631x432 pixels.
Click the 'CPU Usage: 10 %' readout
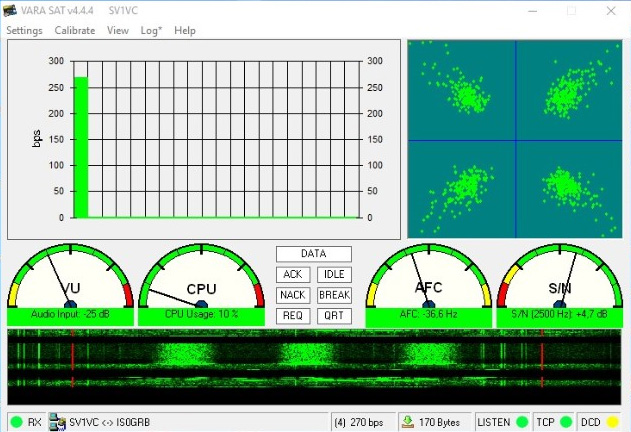tap(201, 314)
